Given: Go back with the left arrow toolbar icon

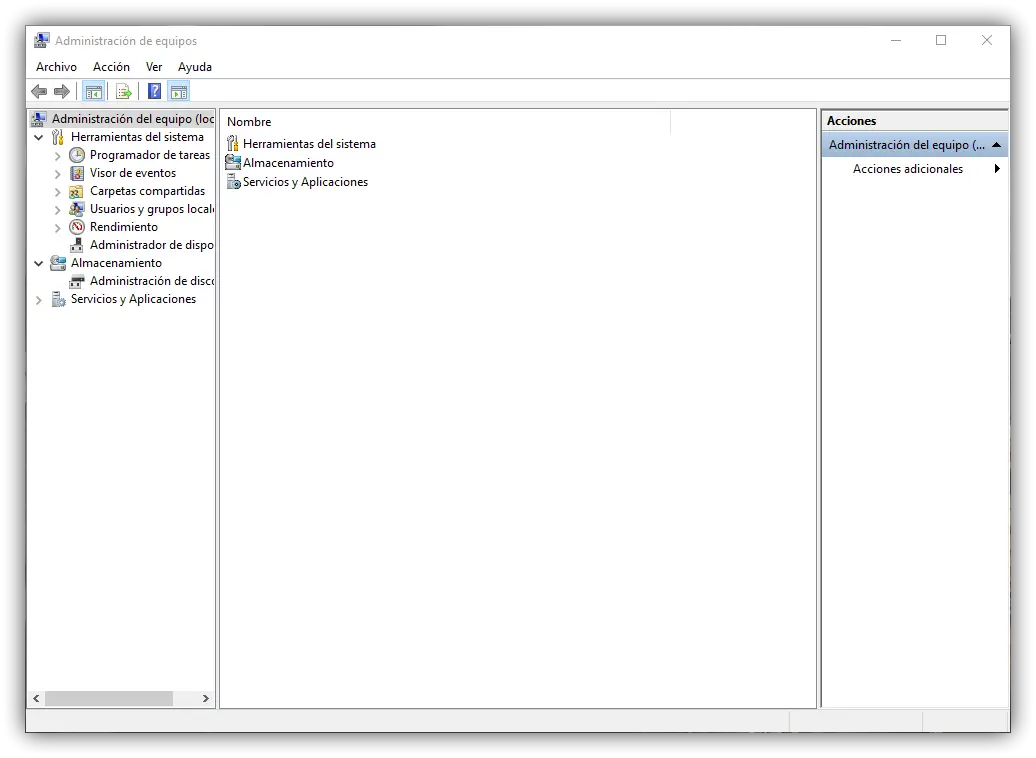Looking at the screenshot, I should click(39, 91).
